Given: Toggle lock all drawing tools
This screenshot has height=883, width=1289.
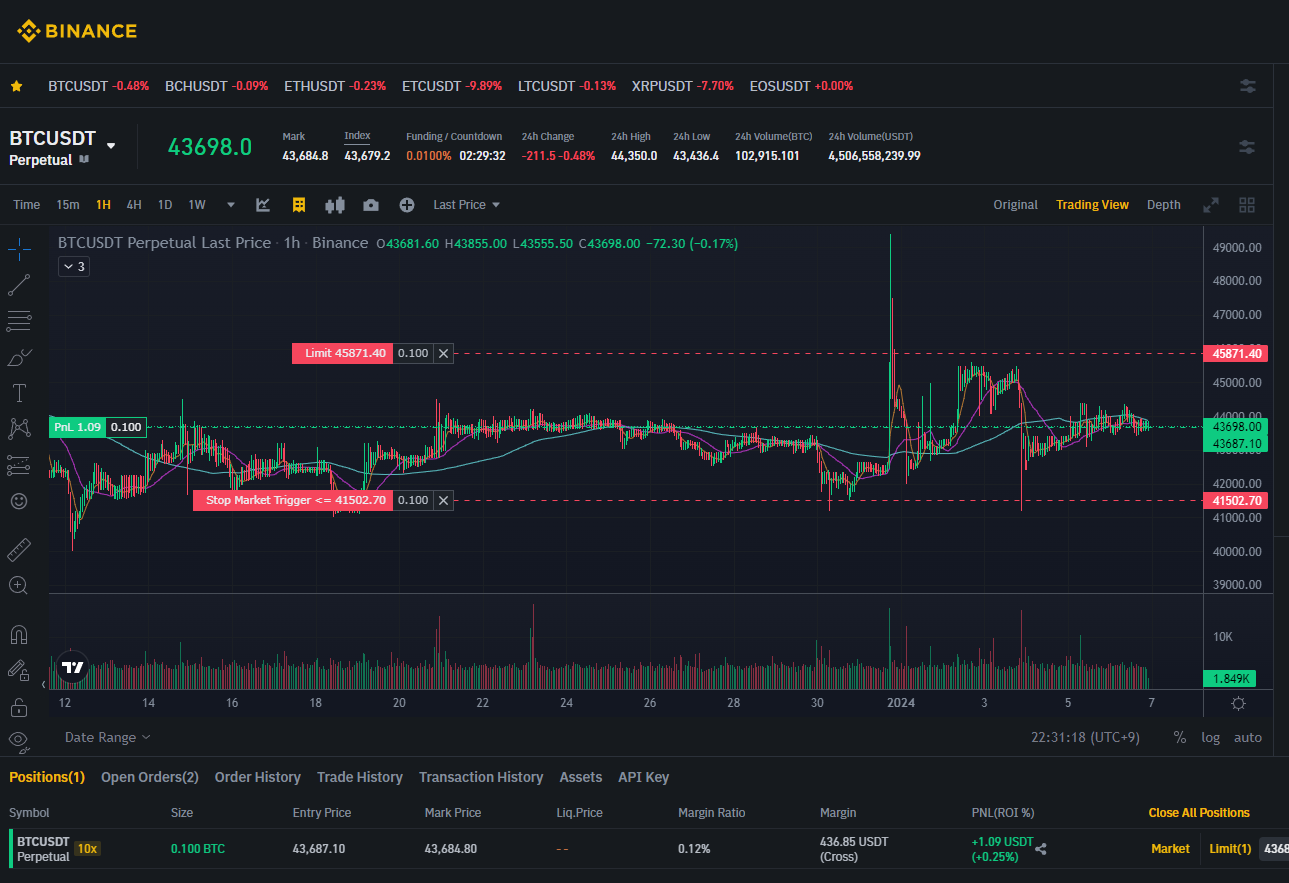Looking at the screenshot, I should [x=19, y=707].
